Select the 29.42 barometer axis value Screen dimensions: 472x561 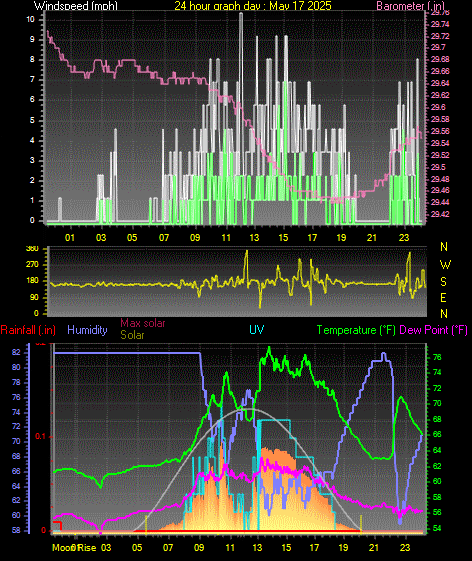click(x=440, y=214)
